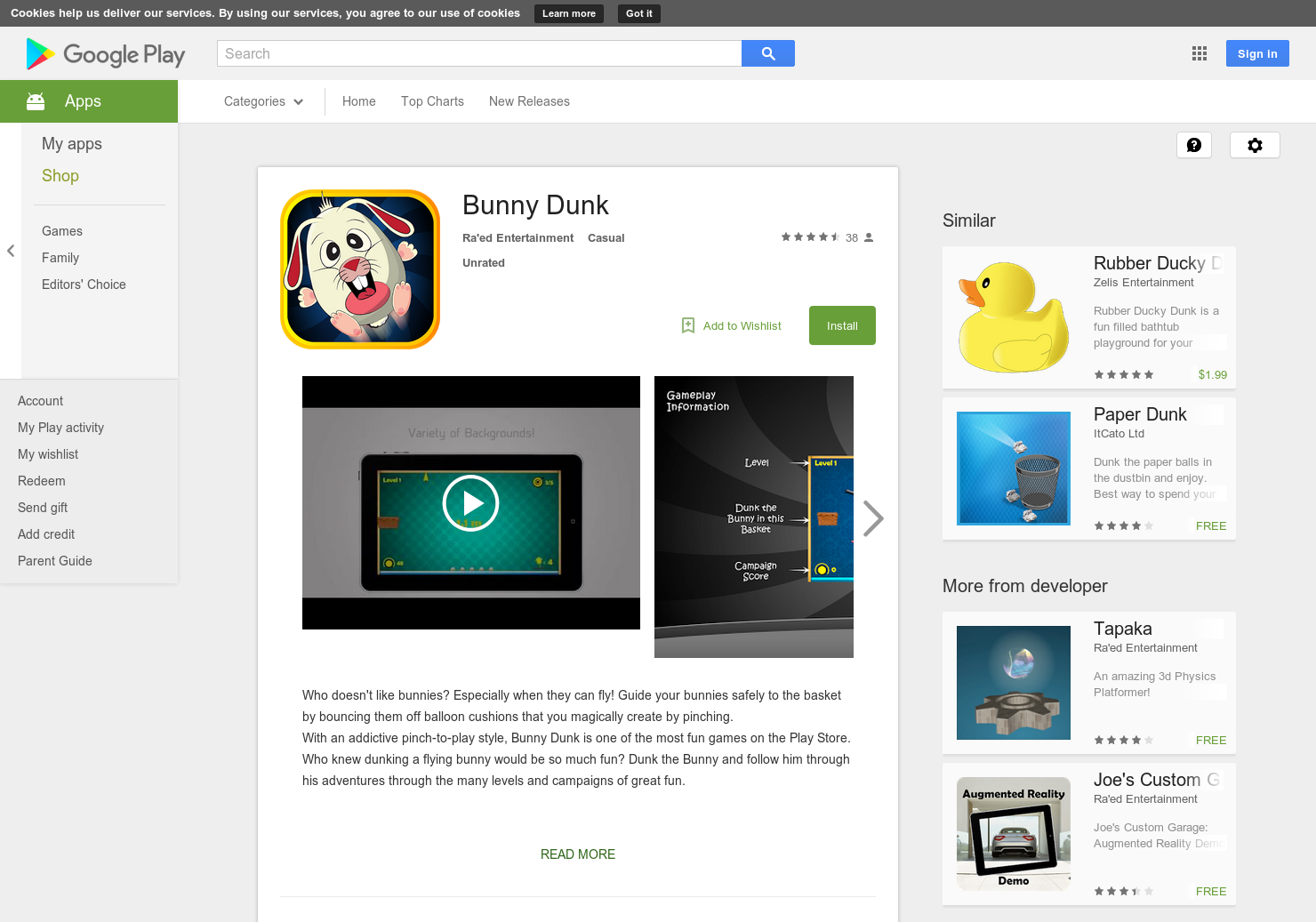
Task: Click the search magnifier icon
Action: [766, 53]
